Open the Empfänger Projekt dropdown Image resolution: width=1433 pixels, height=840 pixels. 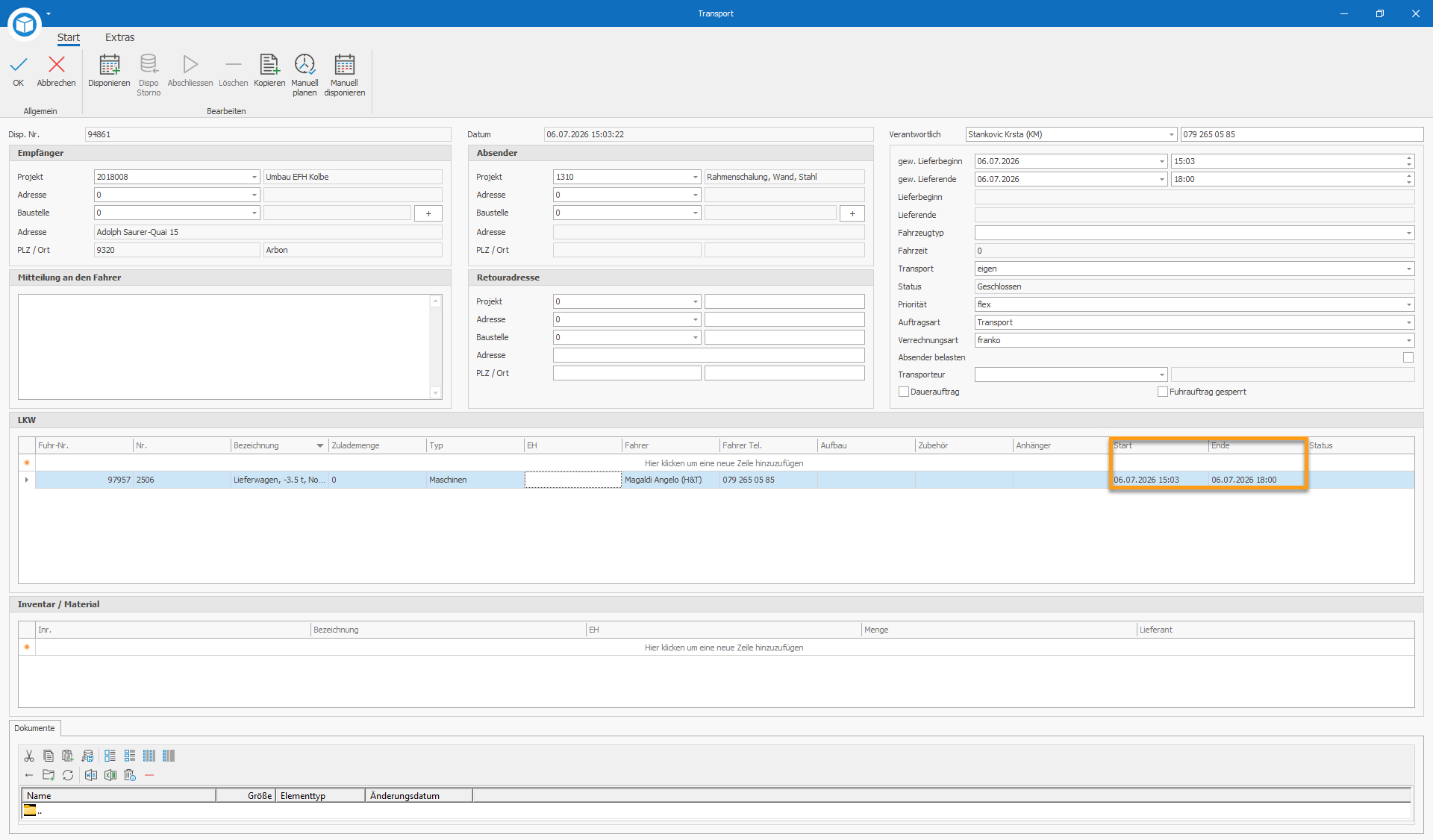click(254, 177)
